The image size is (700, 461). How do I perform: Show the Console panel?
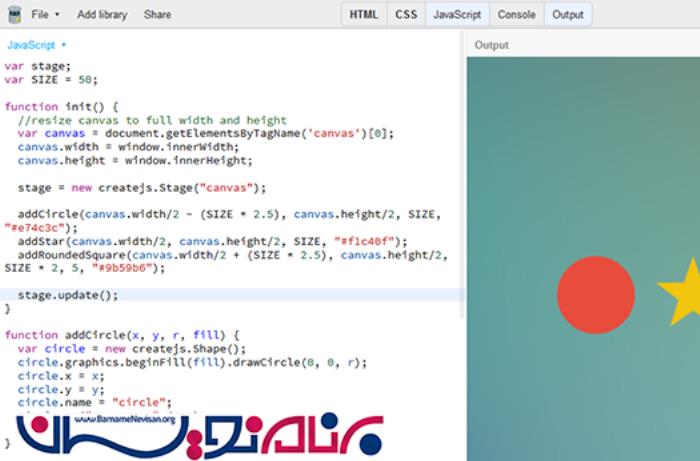(x=516, y=15)
